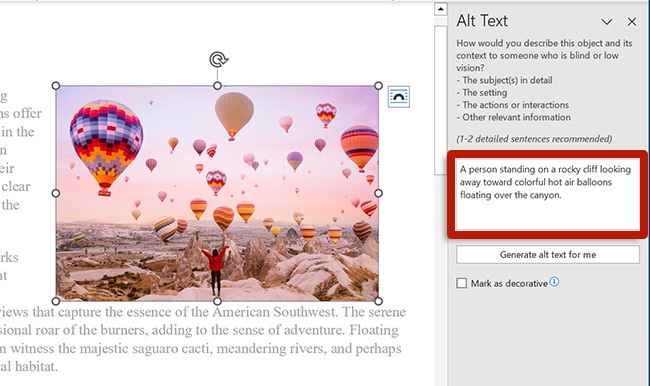Click the 'Mark as decorative' label text
This screenshot has height=386, width=650.
point(509,284)
